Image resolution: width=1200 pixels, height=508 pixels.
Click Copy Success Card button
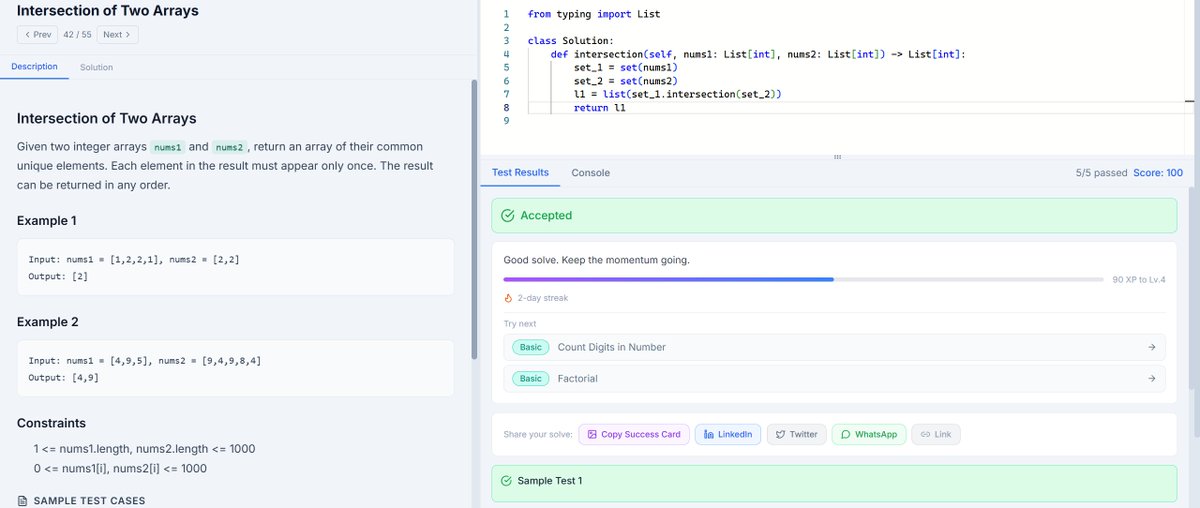pos(634,434)
